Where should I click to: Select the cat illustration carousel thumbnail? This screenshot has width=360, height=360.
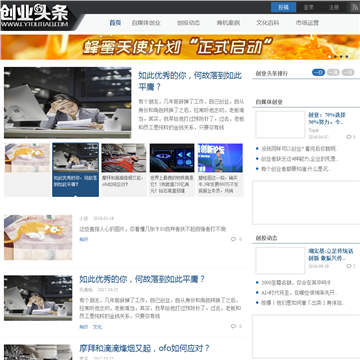tap(27, 158)
